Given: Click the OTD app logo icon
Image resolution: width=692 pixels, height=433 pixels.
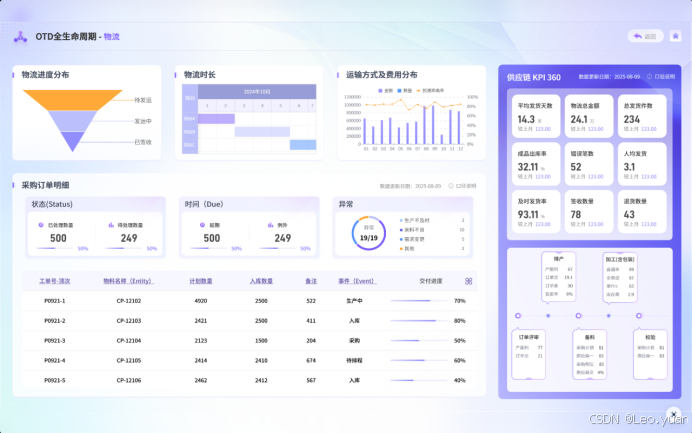Looking at the screenshot, I should click(x=20, y=37).
